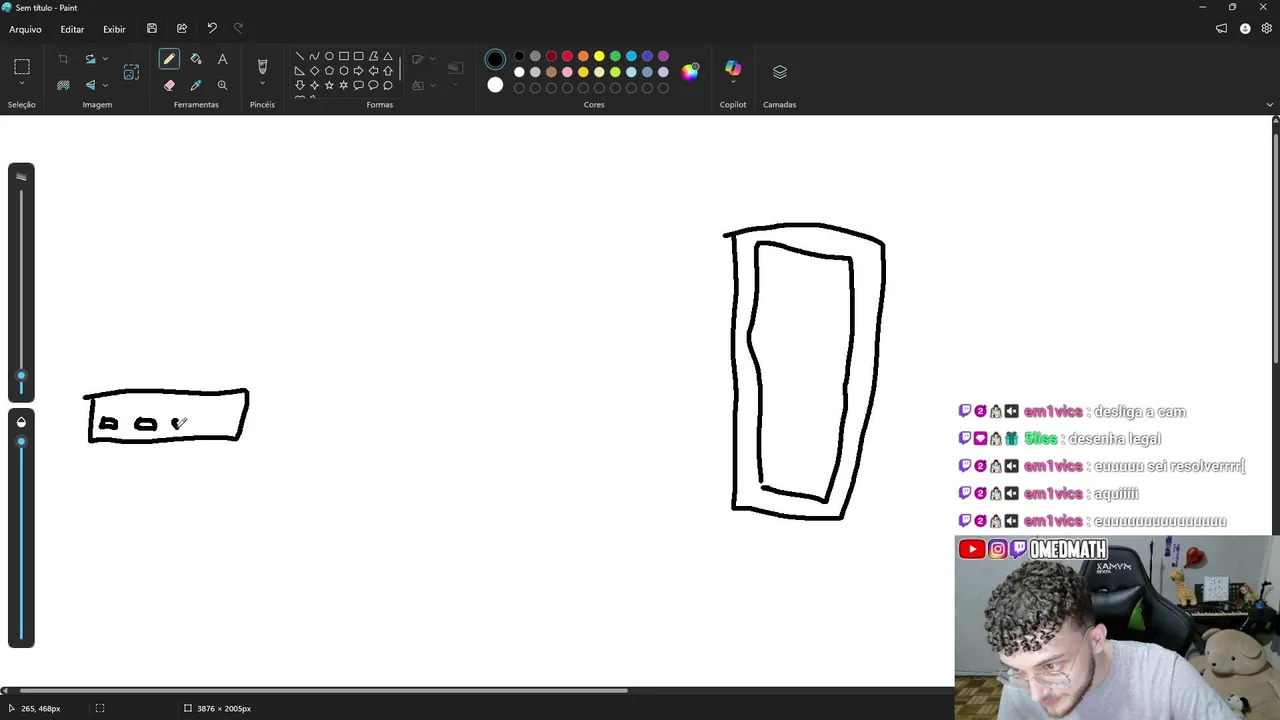Viewport: 1280px width, 720px height.
Task: Open the Arquivo menu
Action: [26, 30]
